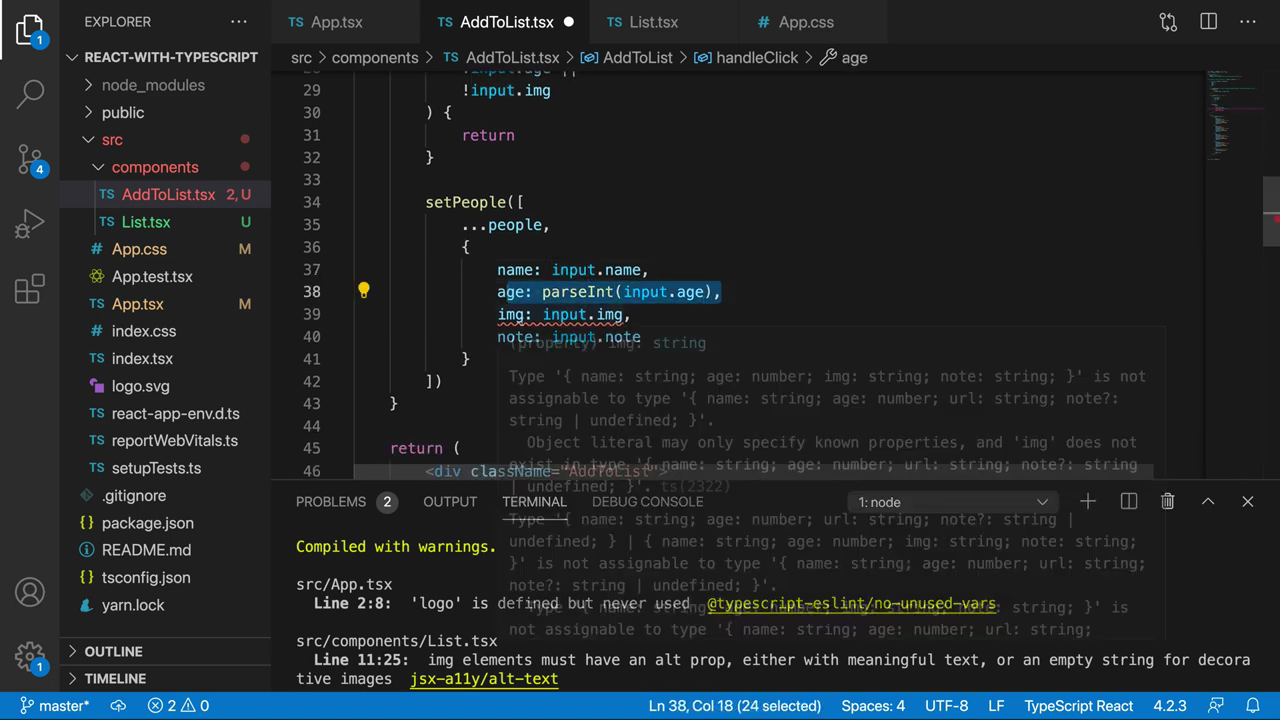This screenshot has height=720, width=1280.
Task: Open the Accounts menu icon
Action: point(30,593)
